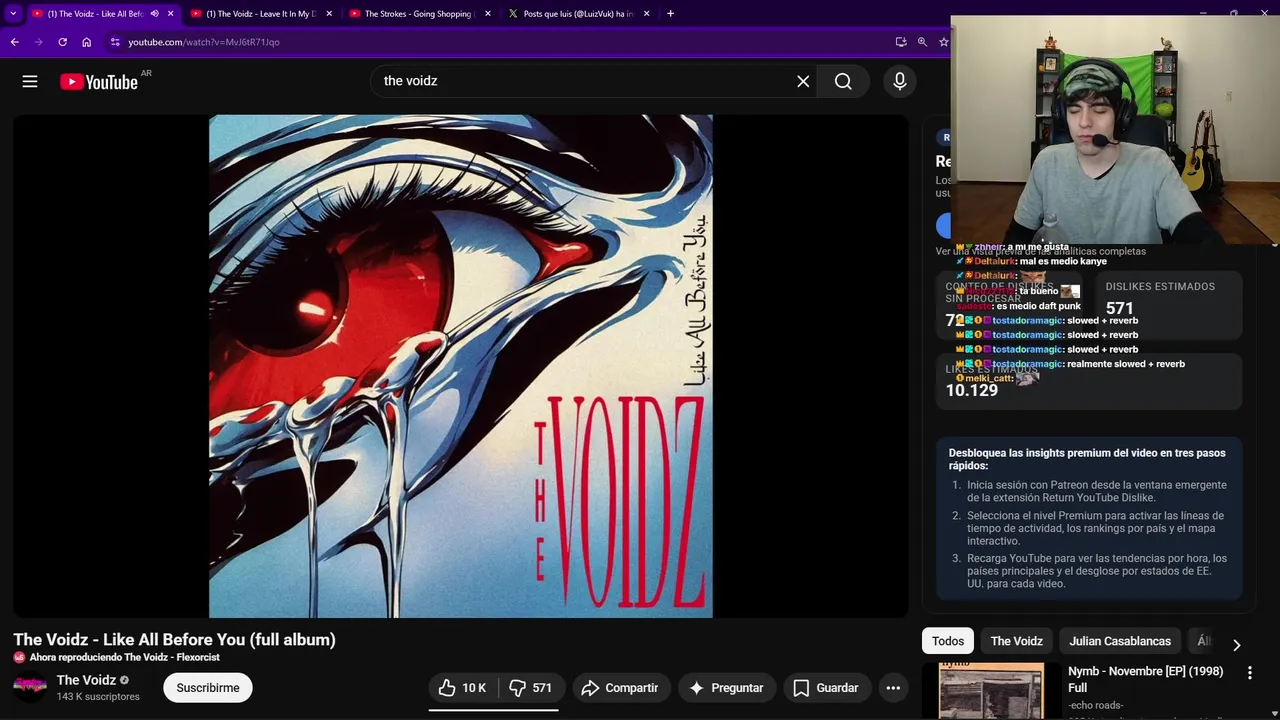Close the Leave It In My Dreams tab
Screen dimensions: 1280x720
[329, 13]
